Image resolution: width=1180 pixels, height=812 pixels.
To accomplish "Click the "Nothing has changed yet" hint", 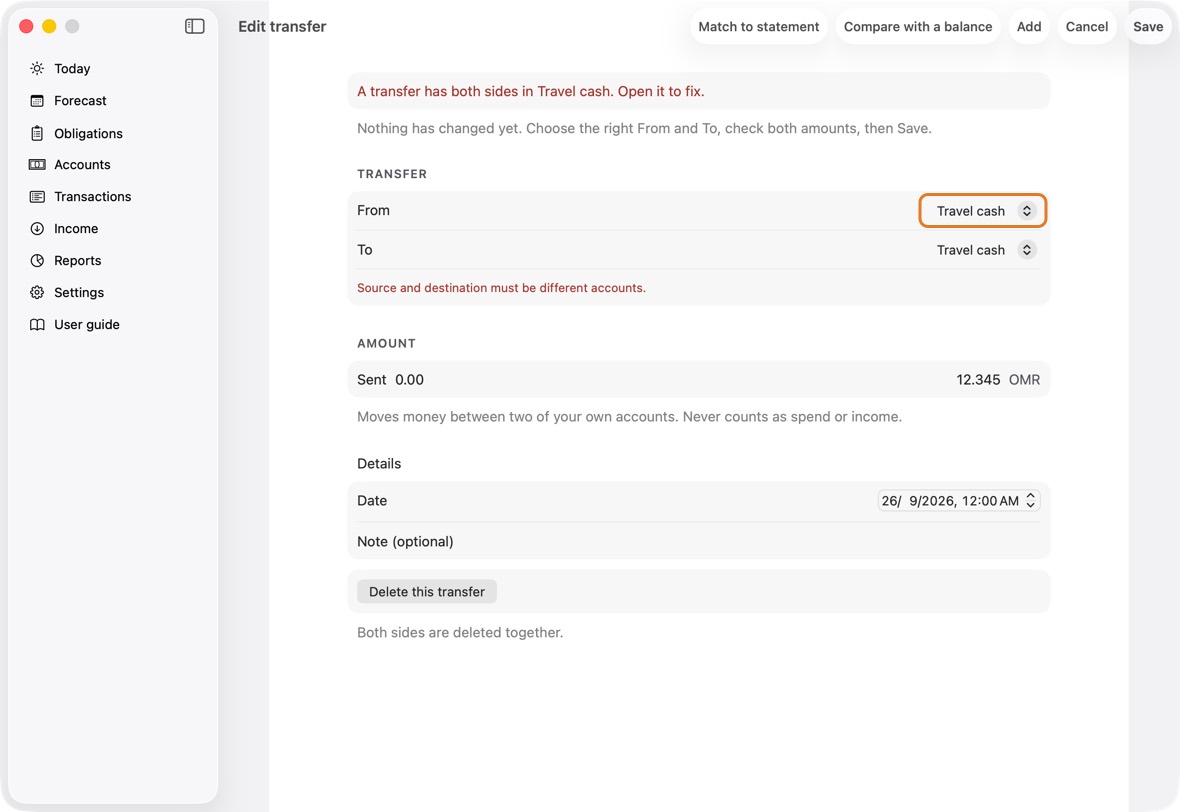I will [x=644, y=129].
